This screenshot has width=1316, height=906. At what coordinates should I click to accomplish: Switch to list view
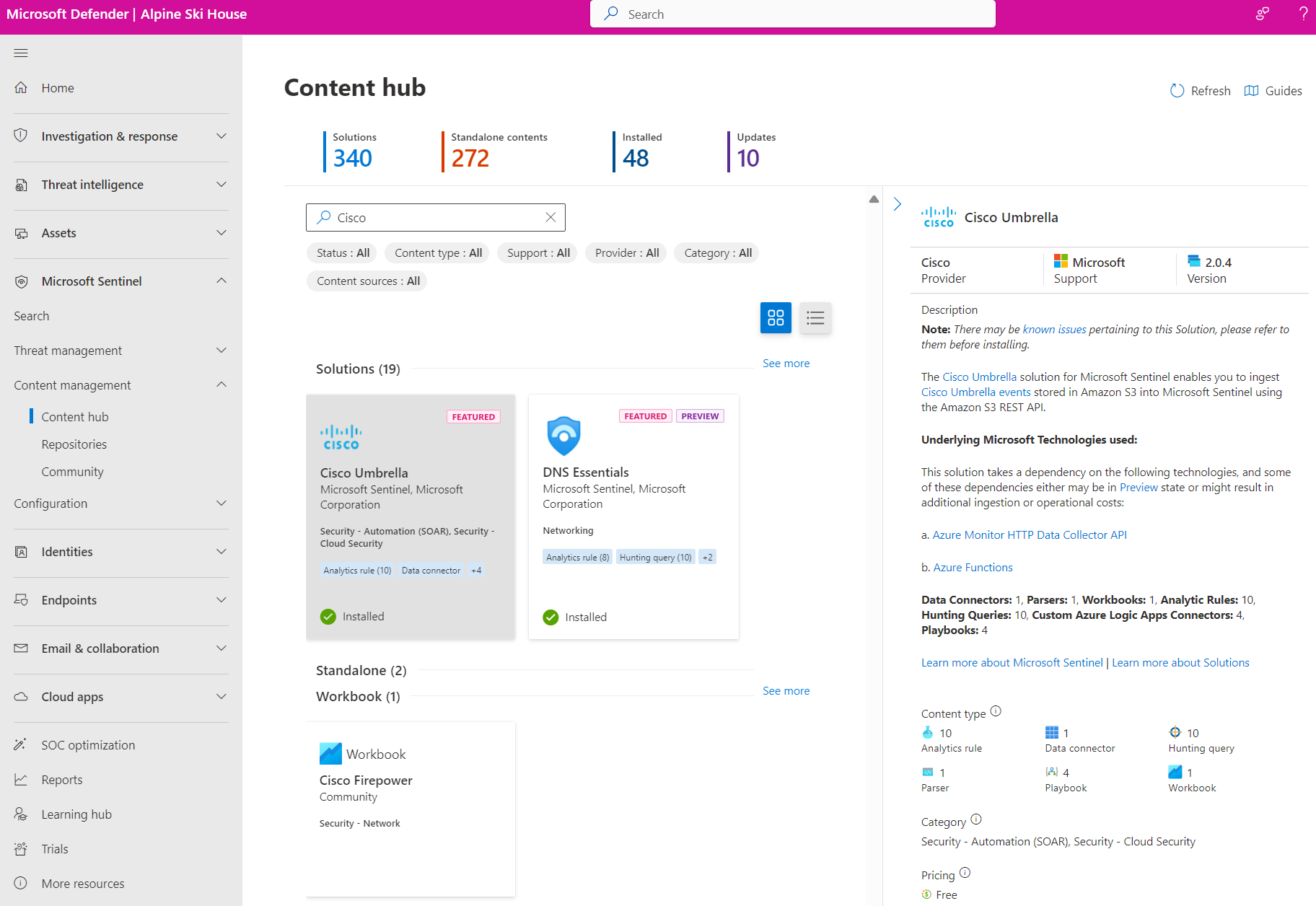[815, 317]
